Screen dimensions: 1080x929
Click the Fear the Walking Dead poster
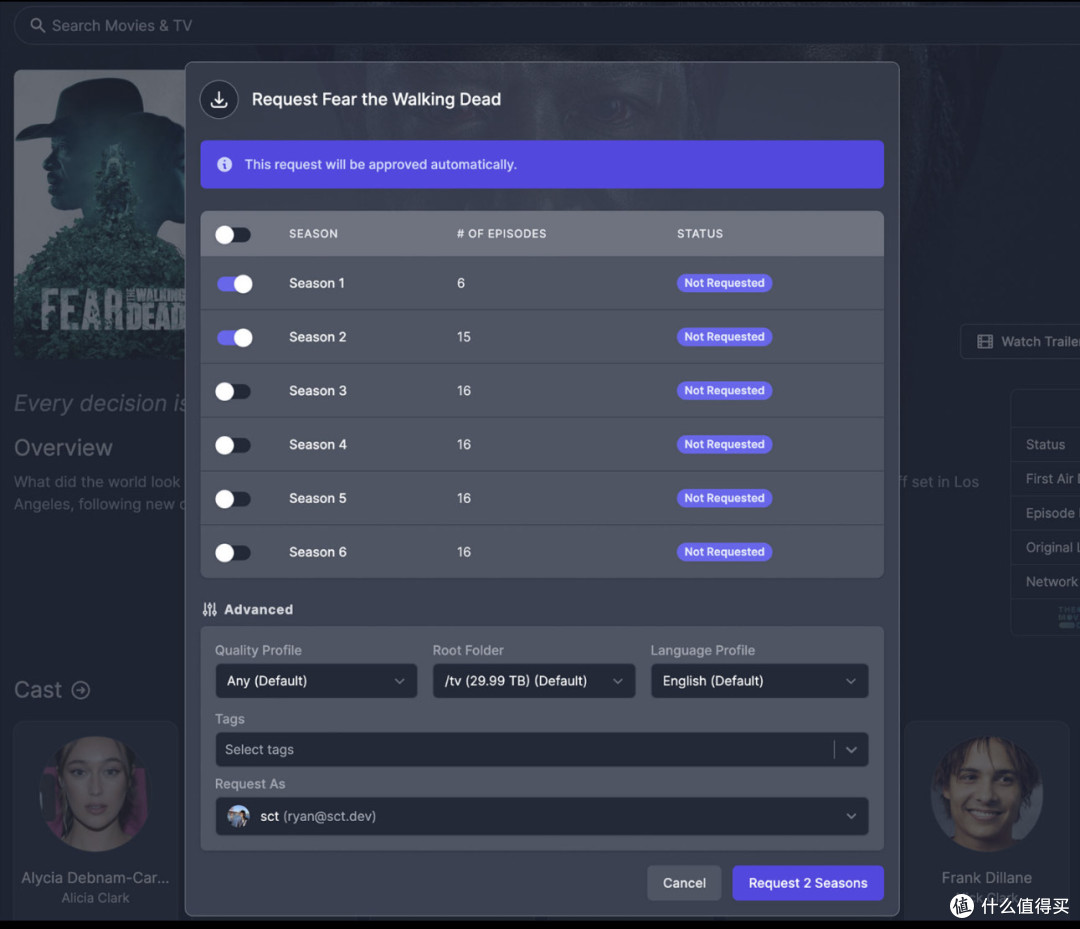(x=99, y=213)
